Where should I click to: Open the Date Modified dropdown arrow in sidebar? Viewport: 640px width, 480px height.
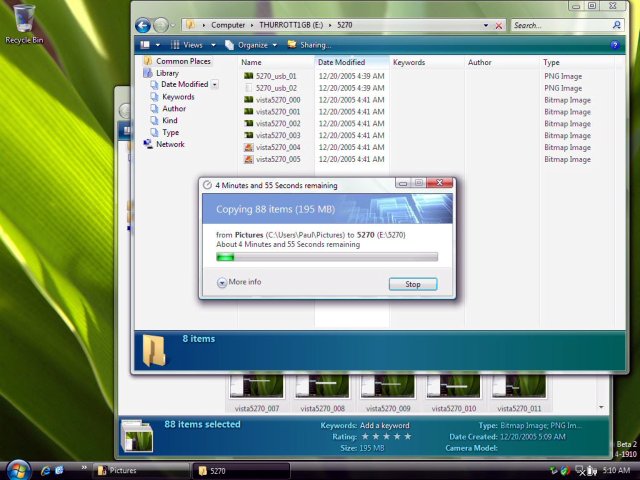214,85
